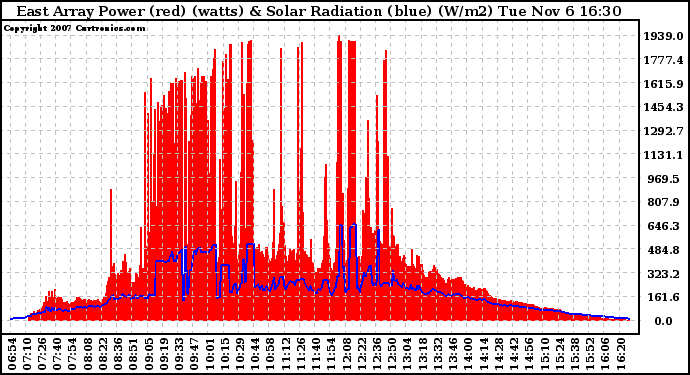690x375 pixels.
Task: Click the 11:12 time label
Action: tap(286, 354)
